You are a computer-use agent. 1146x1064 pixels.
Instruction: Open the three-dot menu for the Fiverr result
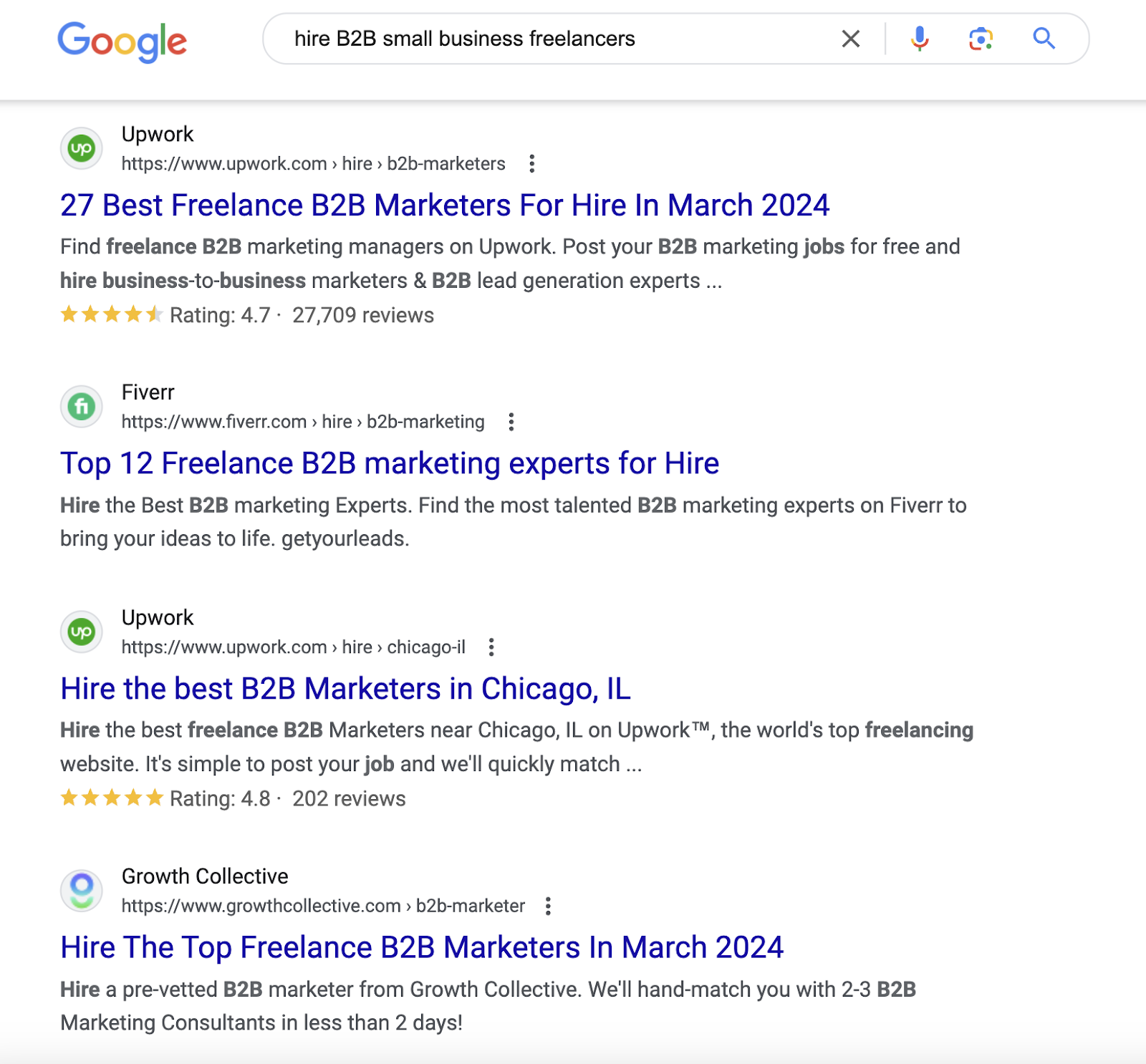[511, 422]
